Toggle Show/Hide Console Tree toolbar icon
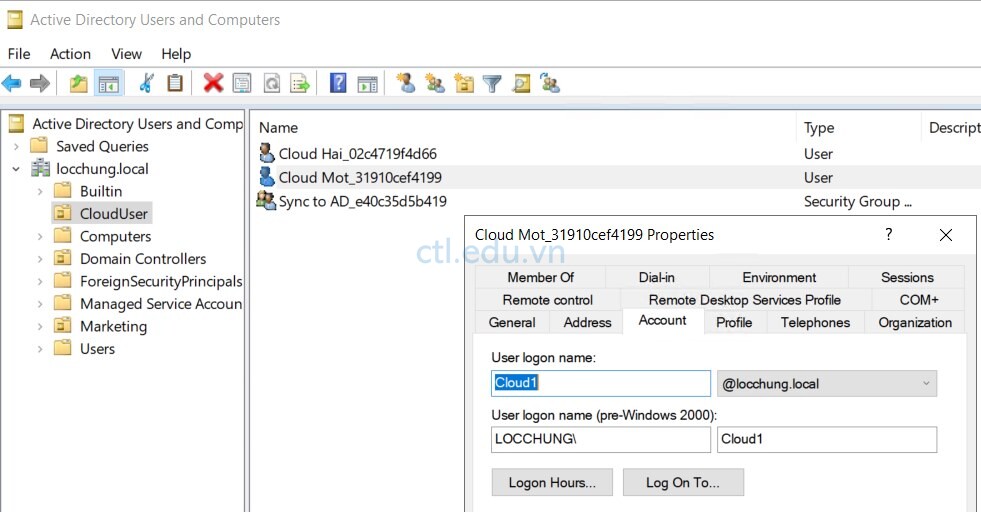981x512 pixels. coord(108,83)
